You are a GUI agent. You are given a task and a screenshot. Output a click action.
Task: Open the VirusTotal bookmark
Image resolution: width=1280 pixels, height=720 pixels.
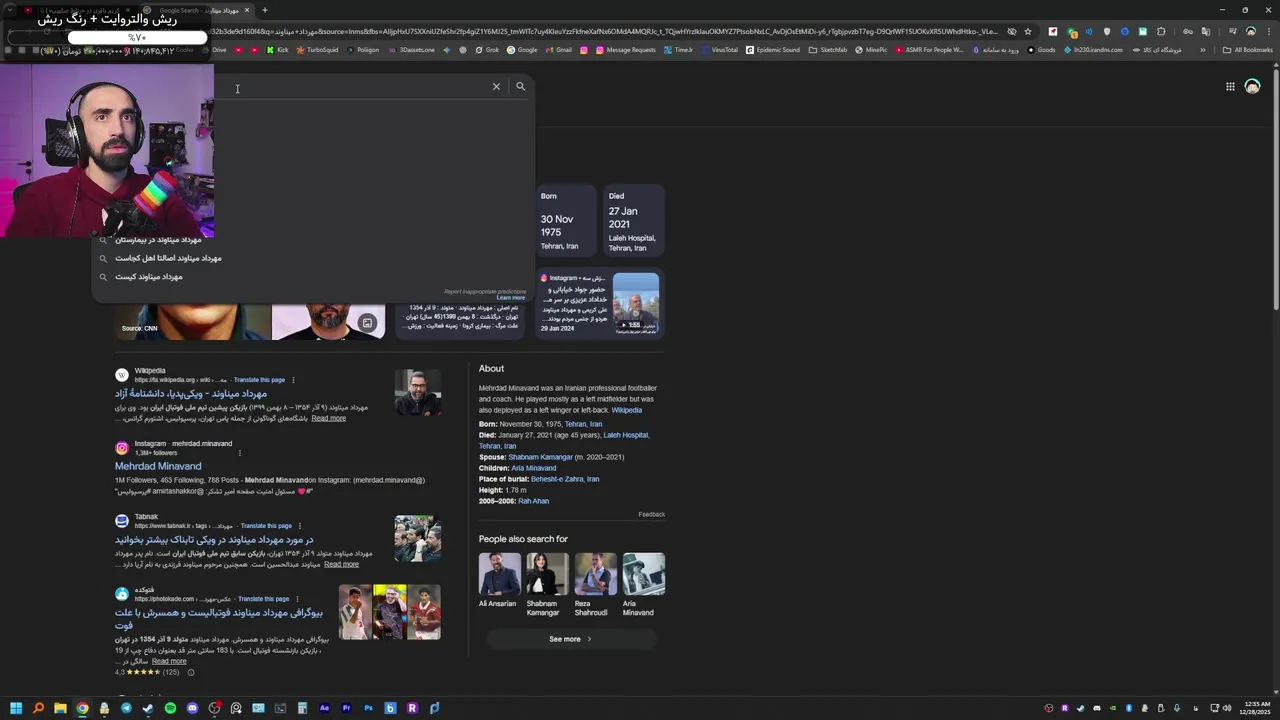point(719,49)
